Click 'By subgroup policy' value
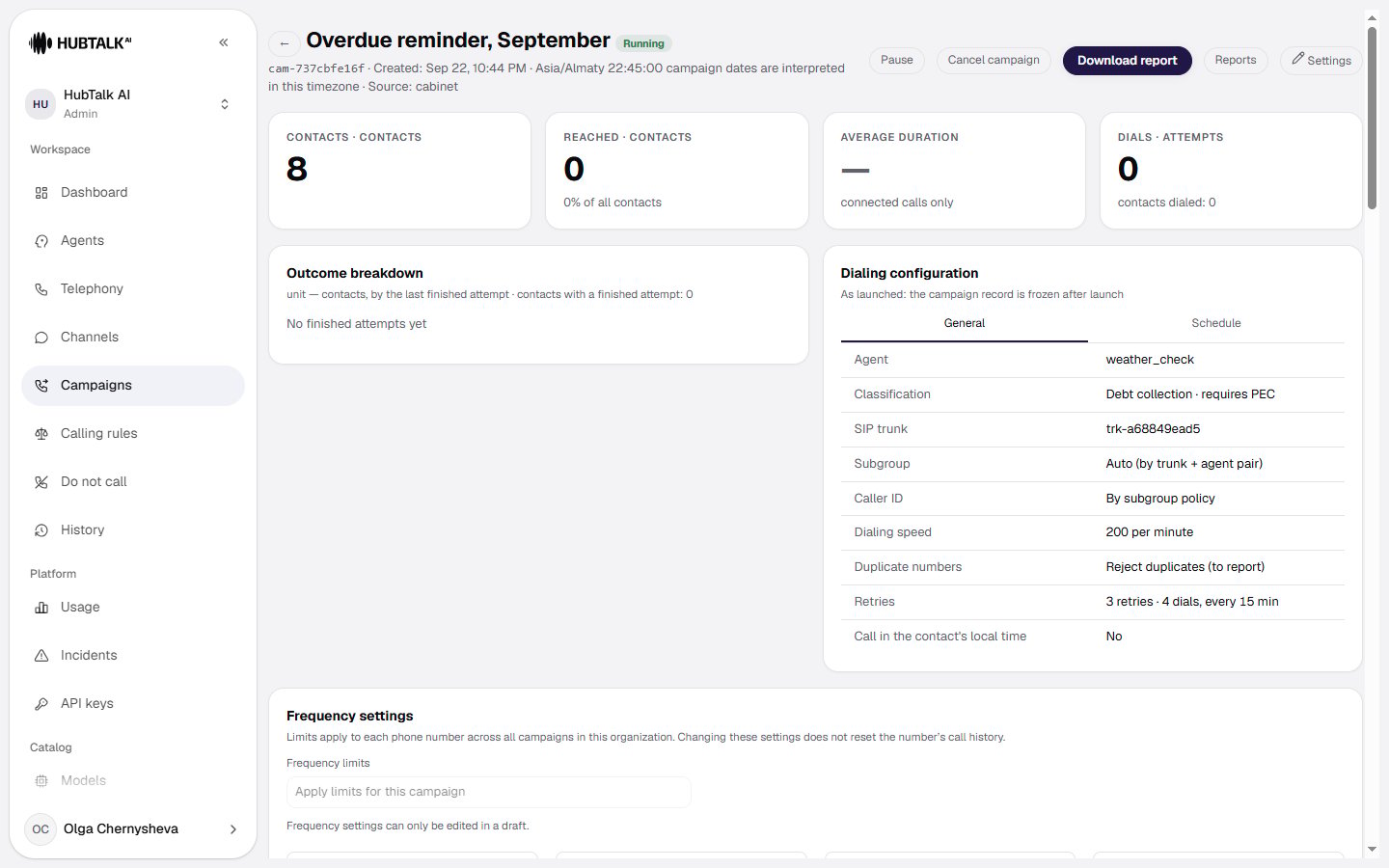Screen dimensions: 1389x868 [x=1160, y=499]
